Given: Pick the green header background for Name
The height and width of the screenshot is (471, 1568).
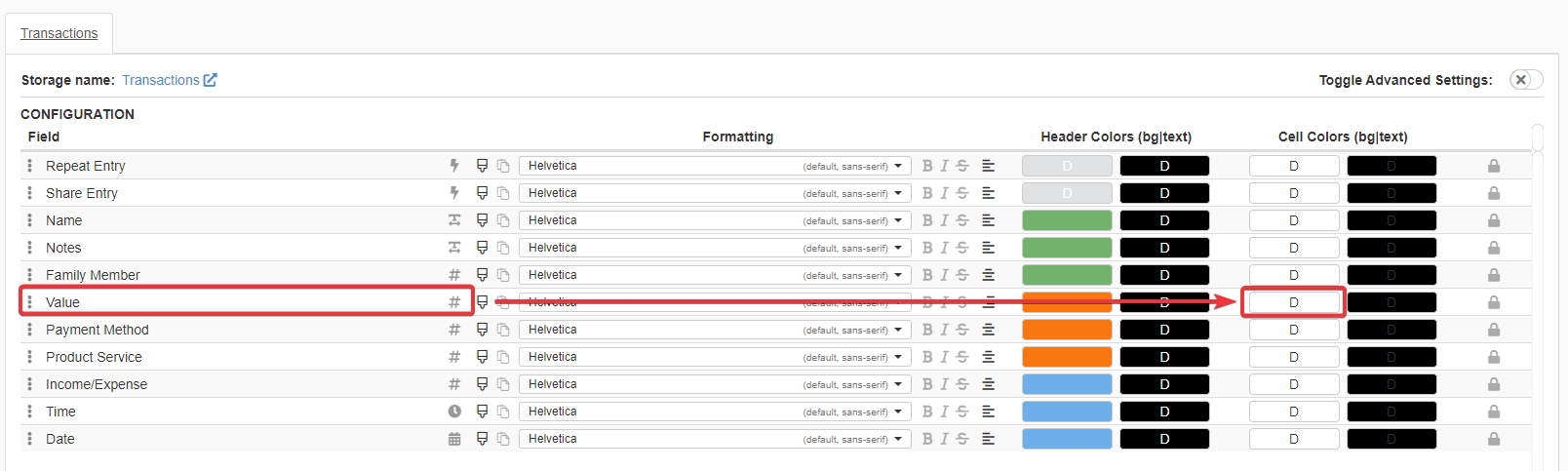Looking at the screenshot, I should click(1067, 220).
